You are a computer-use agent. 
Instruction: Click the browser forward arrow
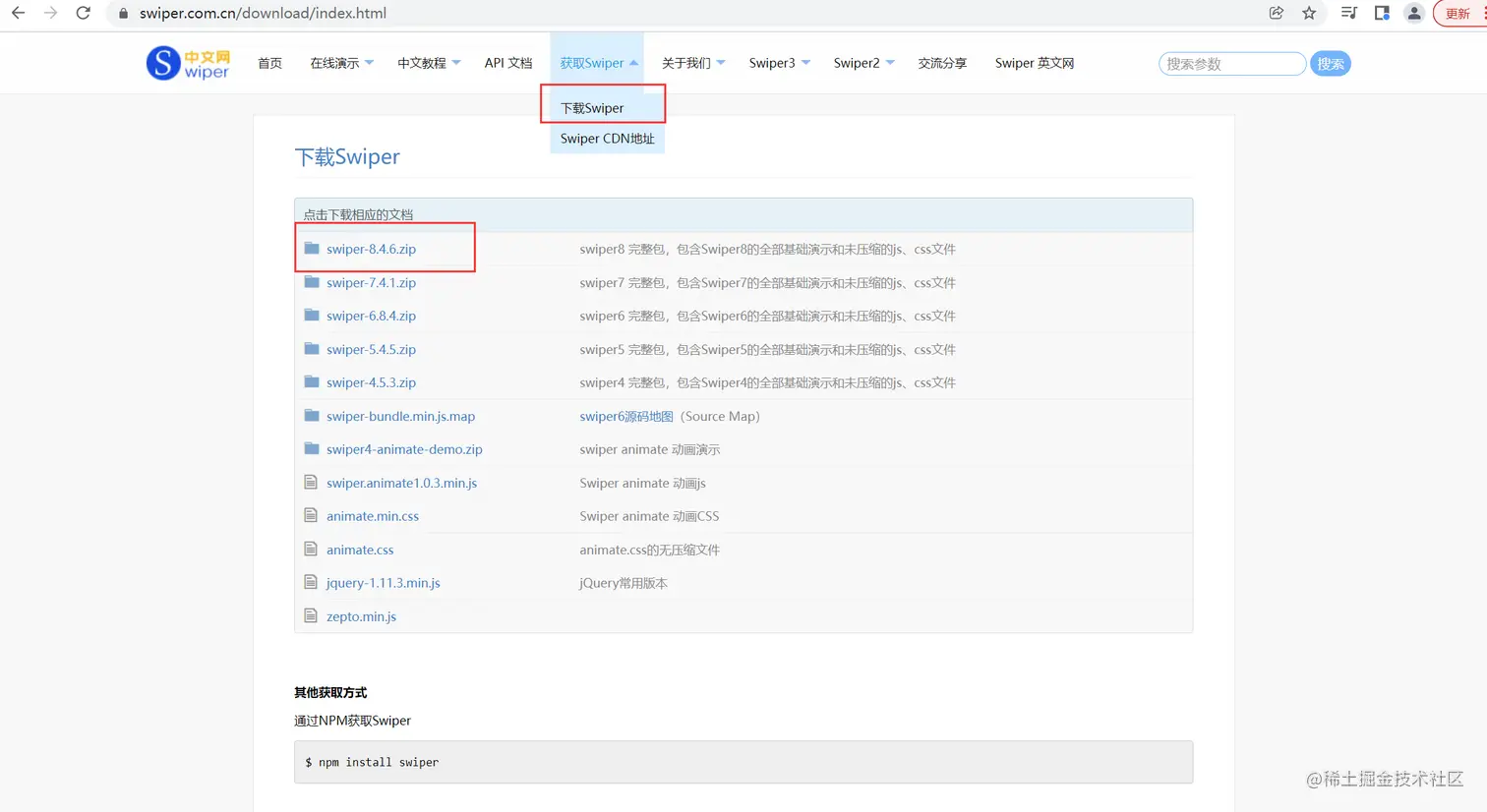pos(50,13)
